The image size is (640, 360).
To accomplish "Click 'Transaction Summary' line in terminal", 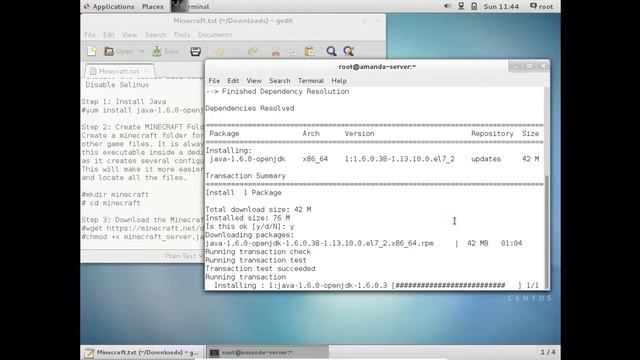I will click(x=245, y=176).
